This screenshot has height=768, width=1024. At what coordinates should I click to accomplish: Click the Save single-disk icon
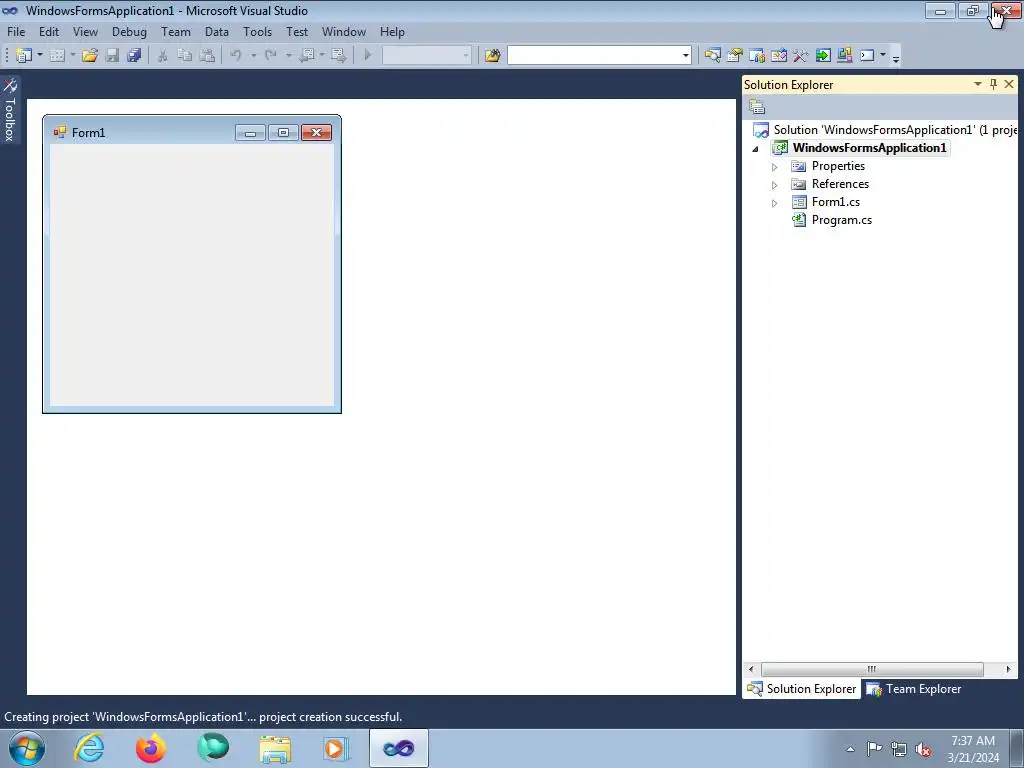point(112,56)
